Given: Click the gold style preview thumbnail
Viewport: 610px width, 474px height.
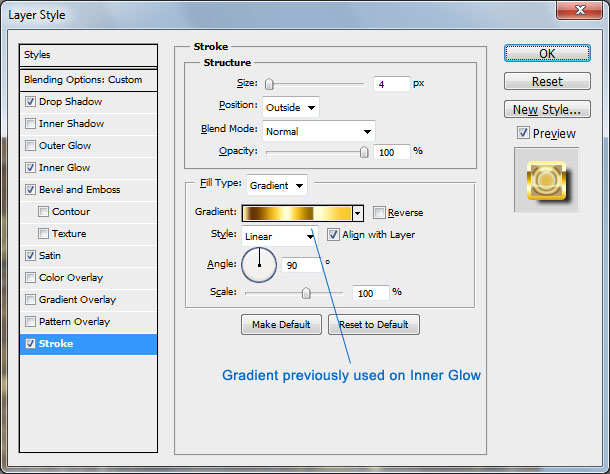Looking at the screenshot, I should tap(547, 180).
